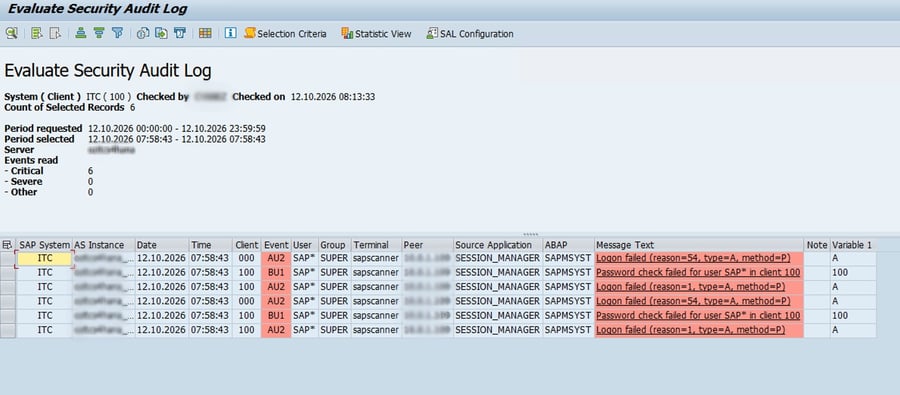
Task: Click the change layout grid icon
Action: pyautogui.click(x=205, y=33)
